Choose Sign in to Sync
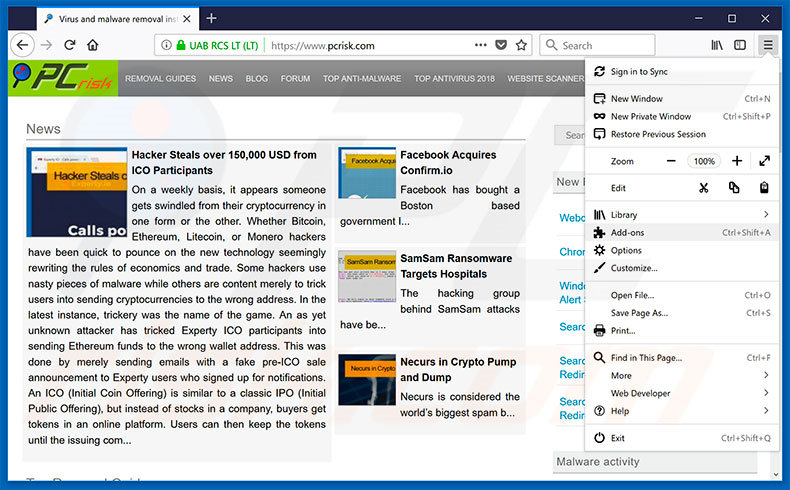This screenshot has width=790, height=490. [x=682, y=72]
